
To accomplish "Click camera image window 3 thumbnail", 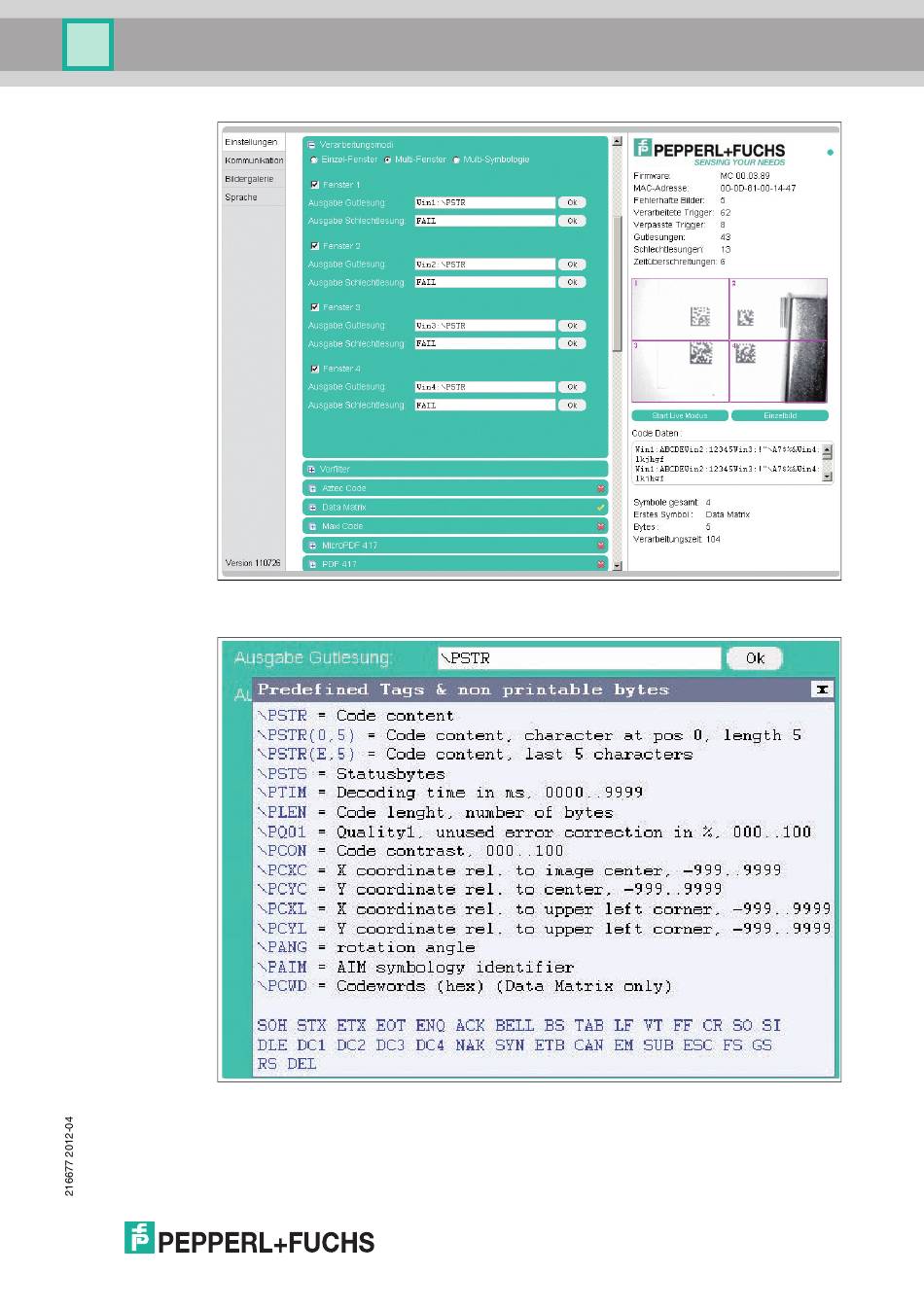I will click(681, 371).
